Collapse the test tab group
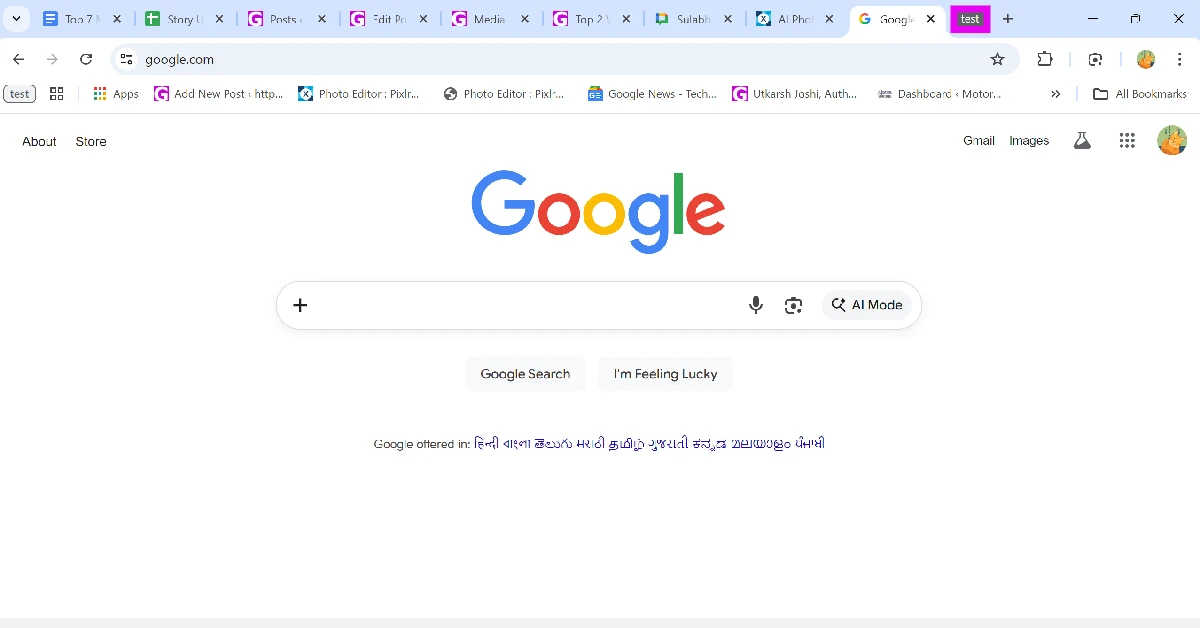The width and height of the screenshot is (1200, 628). 970,18
